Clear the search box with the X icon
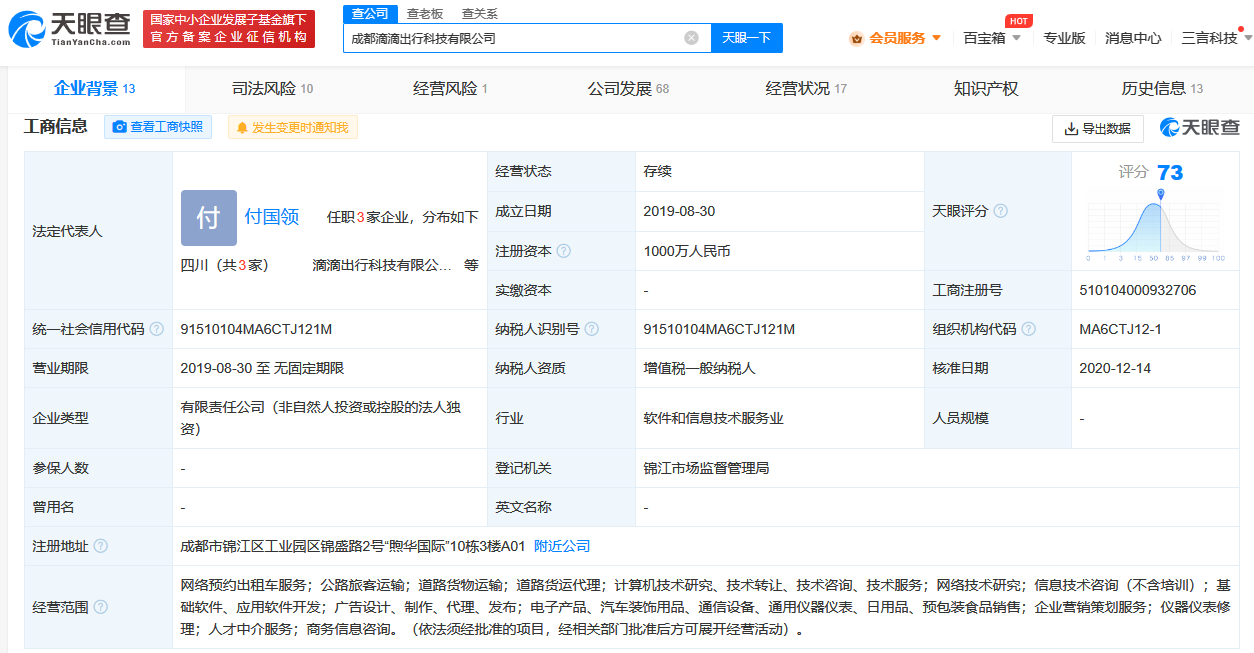The height and width of the screenshot is (653, 1254). coord(691,38)
